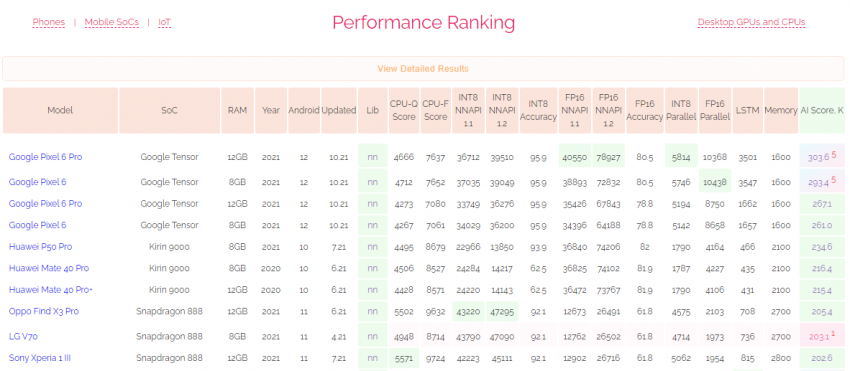The width and height of the screenshot is (850, 371).
Task: Select the LG V70 model link
Action: pos(23,337)
